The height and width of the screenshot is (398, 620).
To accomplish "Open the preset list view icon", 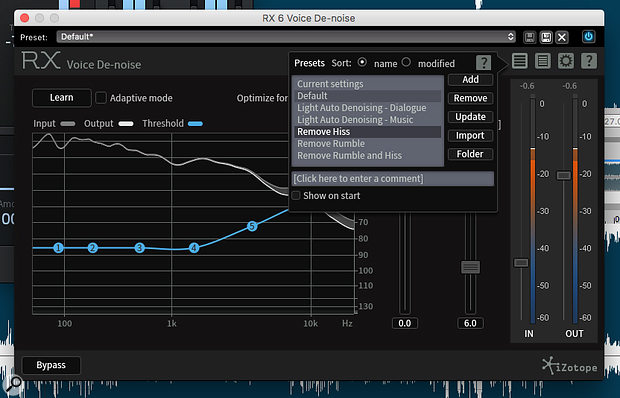I will tap(520, 61).
